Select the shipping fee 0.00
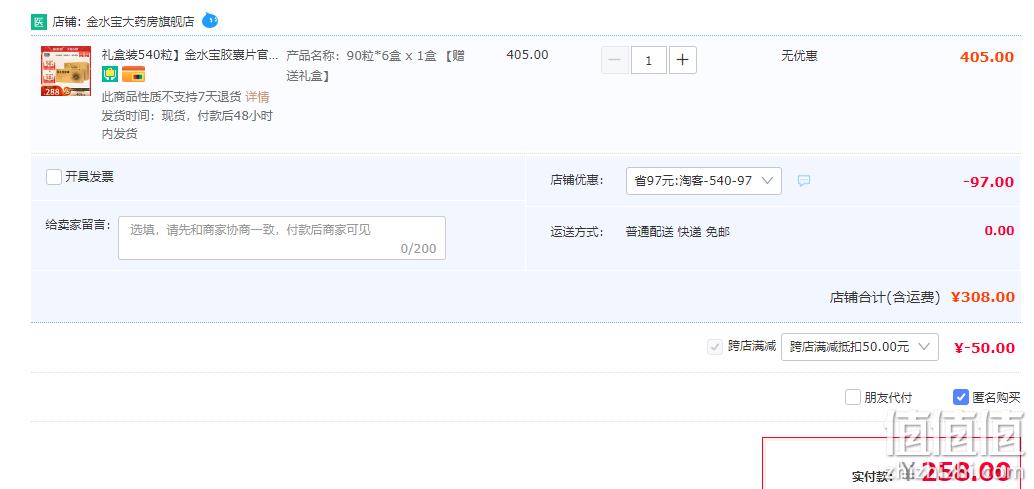1034x489 pixels. pos(999,231)
